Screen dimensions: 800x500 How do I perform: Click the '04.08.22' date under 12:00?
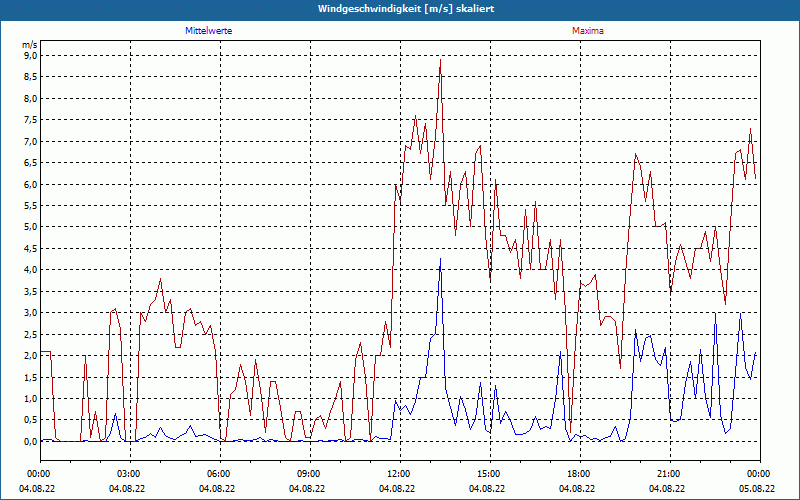(397, 489)
